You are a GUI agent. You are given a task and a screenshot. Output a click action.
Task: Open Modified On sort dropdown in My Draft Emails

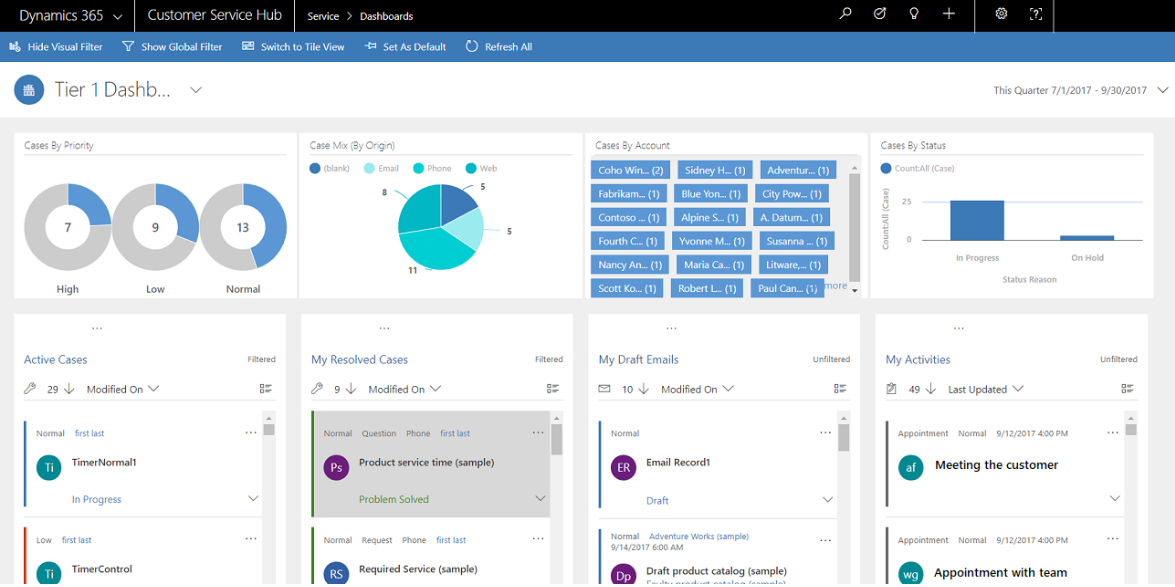point(697,389)
